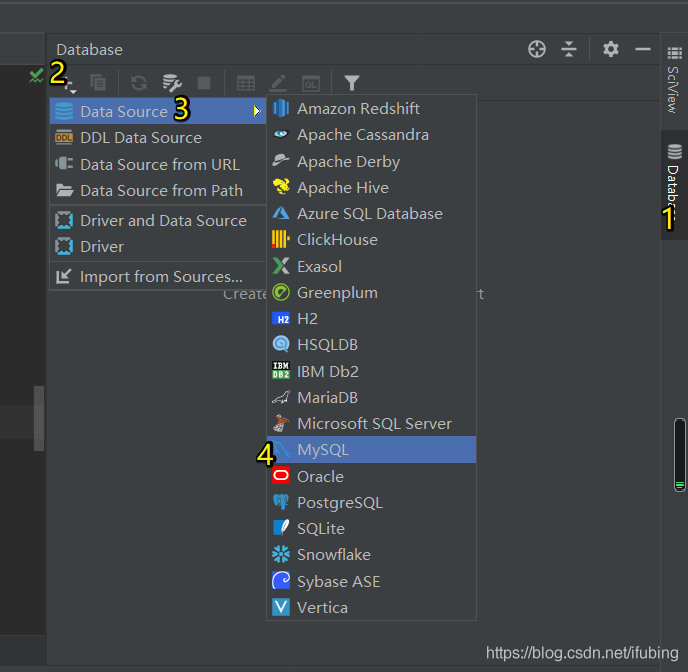Viewport: 688px width, 672px height.
Task: Open the query console QL icon
Action: point(311,82)
